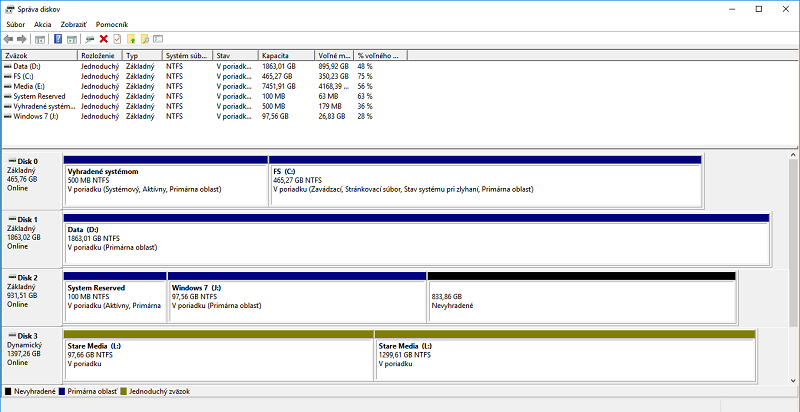Click the olive Jednoduchý zväzok legend swatch
Screen dimensions: 800x412
pyautogui.click(x=123, y=392)
